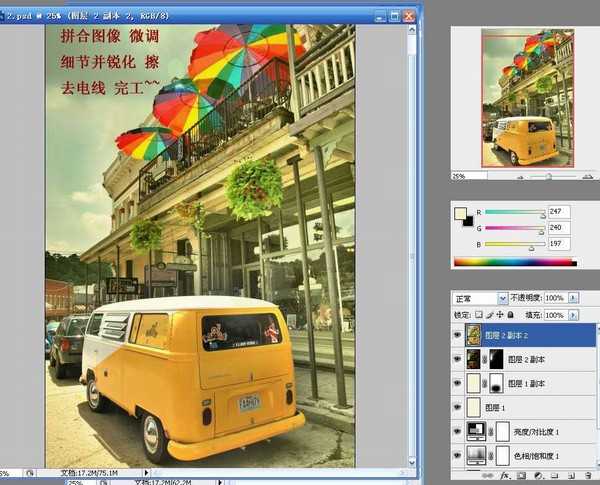Click the add layer style fx icon

coord(503,477)
